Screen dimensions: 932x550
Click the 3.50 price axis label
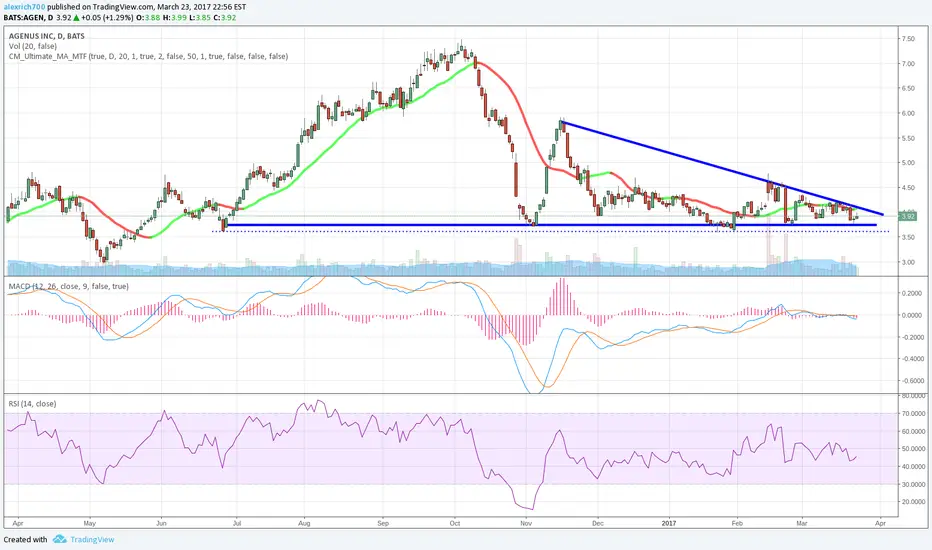pyautogui.click(x=908, y=237)
